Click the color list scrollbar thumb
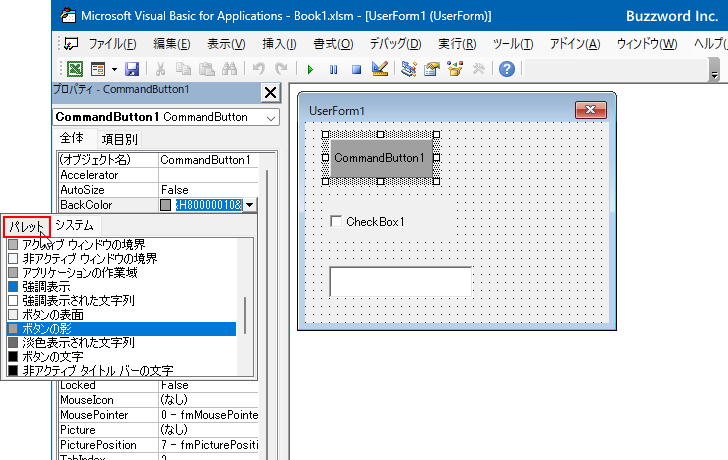Viewport: 728px width, 460px height. coord(245,315)
